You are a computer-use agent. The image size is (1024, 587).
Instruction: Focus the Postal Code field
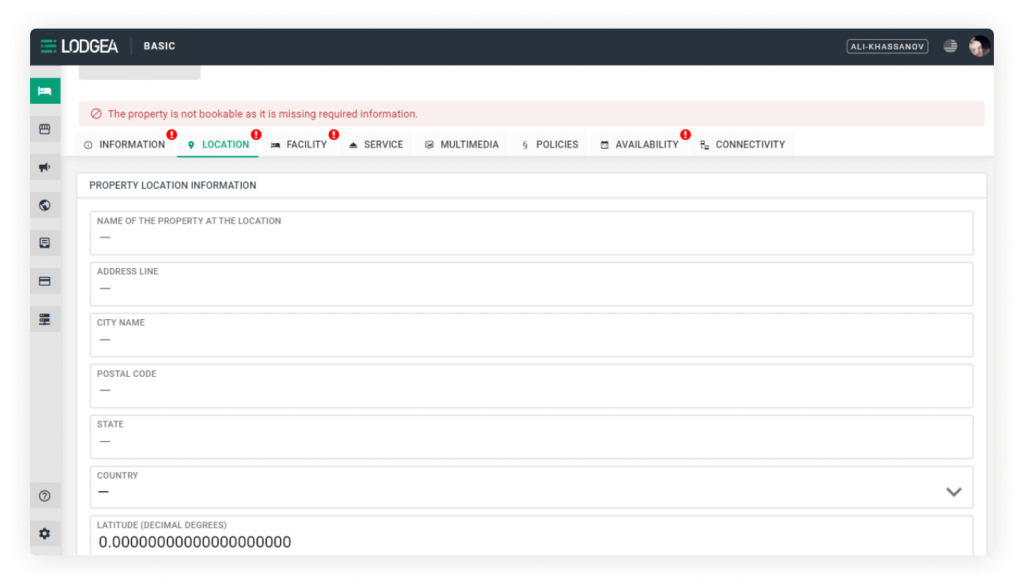point(531,386)
